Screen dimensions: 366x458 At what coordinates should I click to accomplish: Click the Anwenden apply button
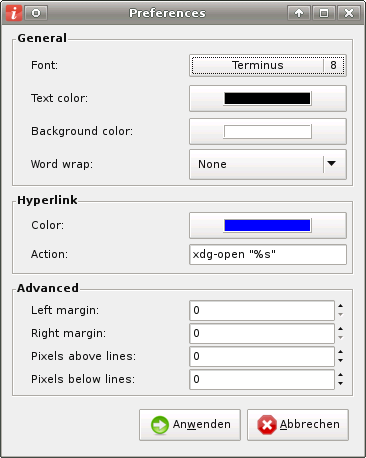click(x=190, y=425)
